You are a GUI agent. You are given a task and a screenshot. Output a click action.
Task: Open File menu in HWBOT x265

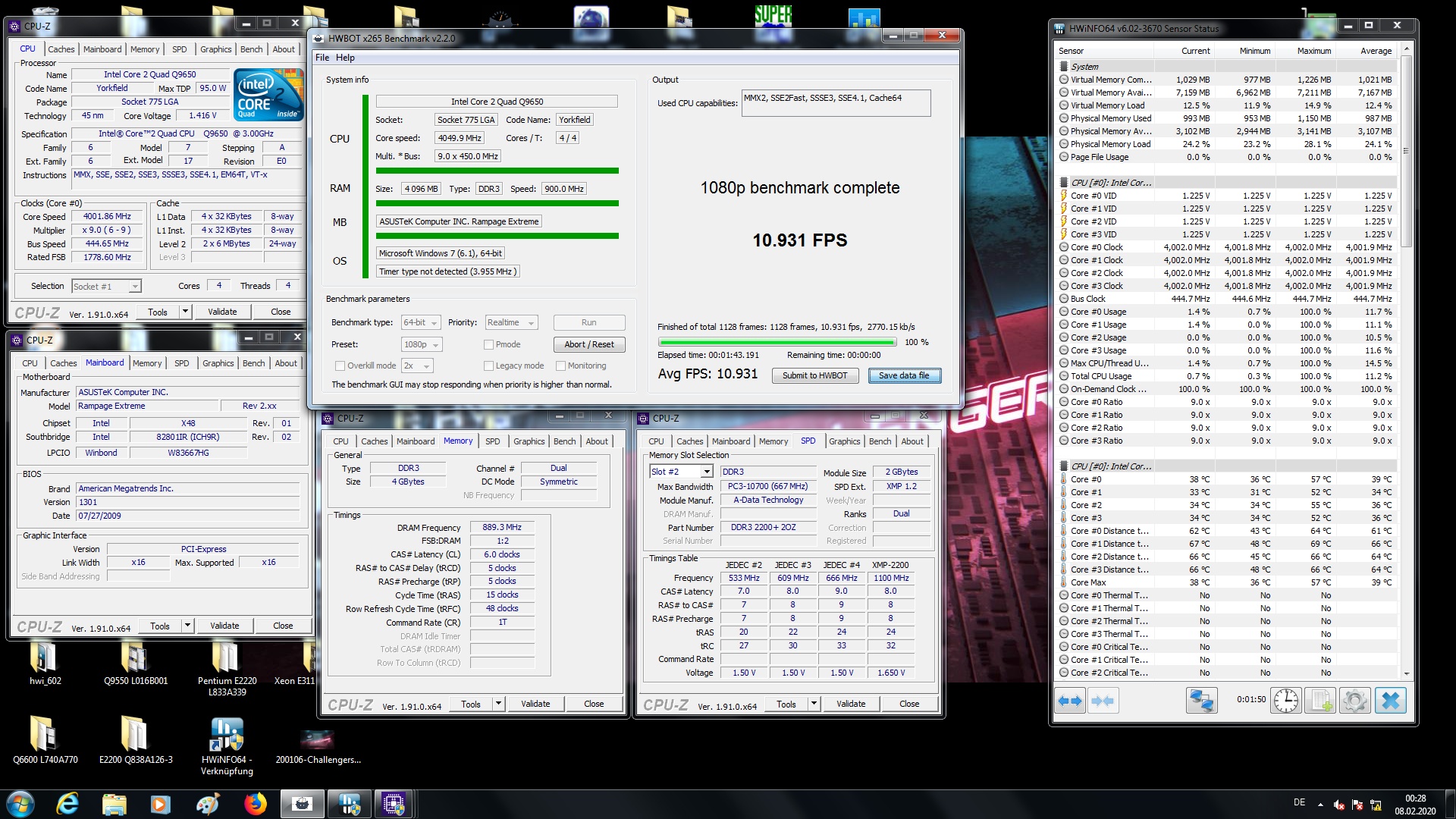322,58
